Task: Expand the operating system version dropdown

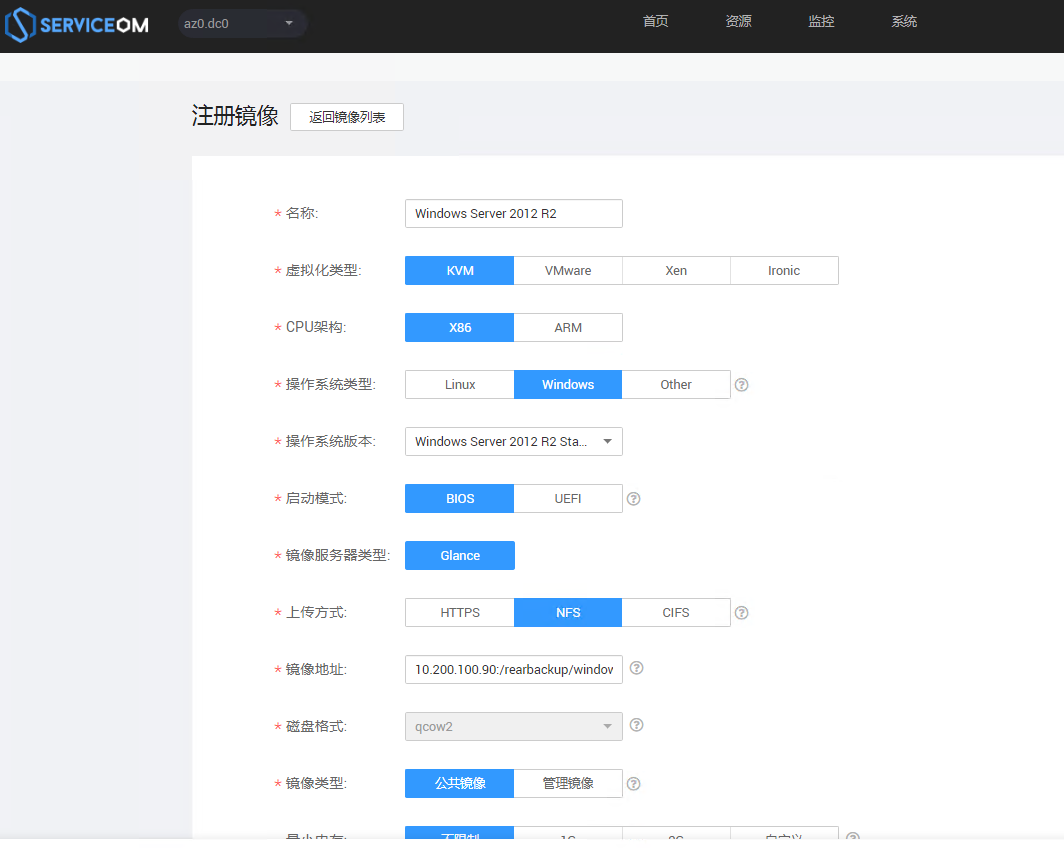Action: [514, 442]
